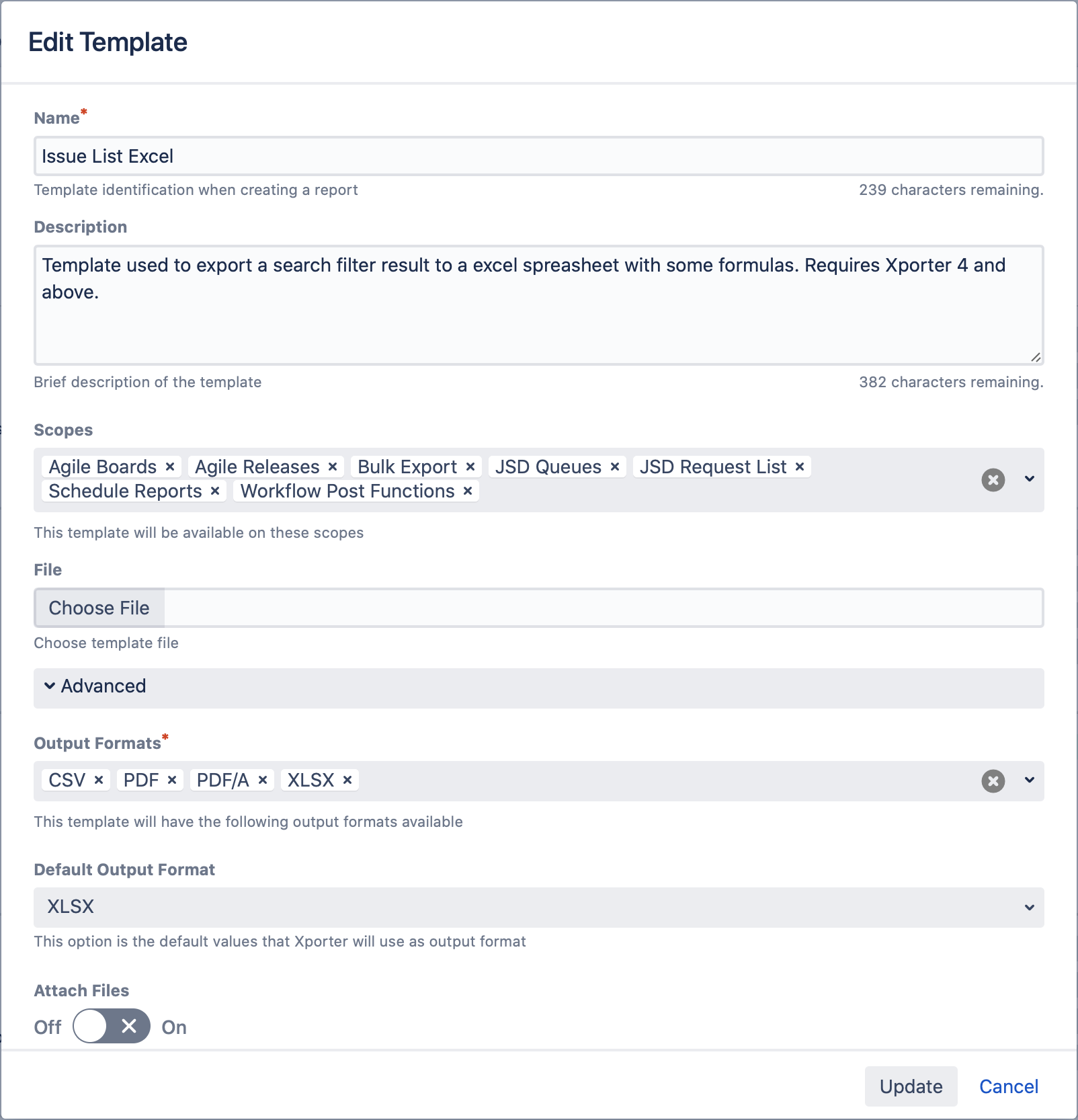This screenshot has height=1120, width=1078.
Task: Remove the Agile Releases scope tag
Action: coord(333,467)
